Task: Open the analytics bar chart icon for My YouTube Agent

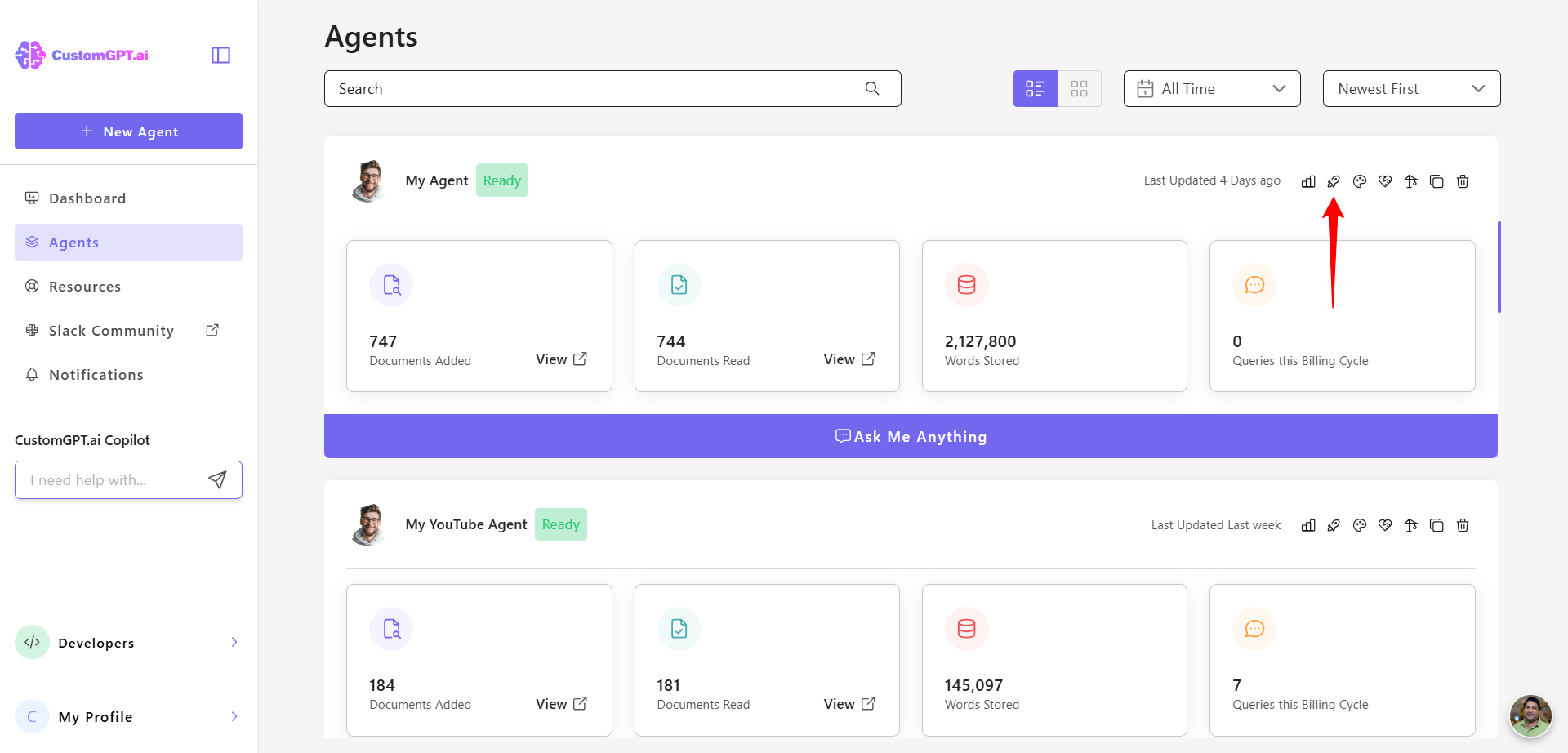Action: 1308,525
